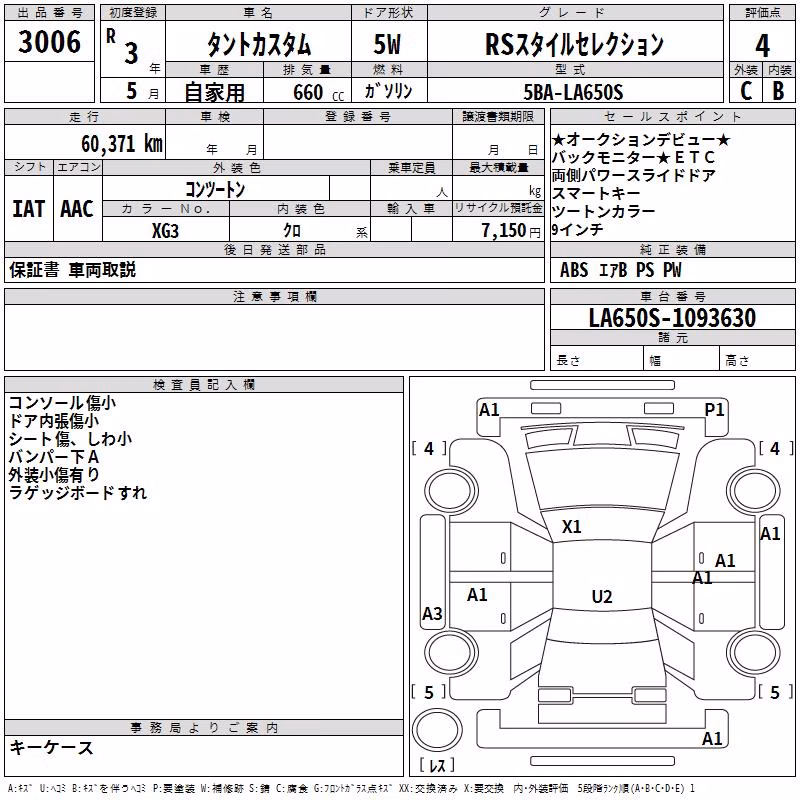Click the 幅 dimension cell
800x800 pixels.
[681, 358]
